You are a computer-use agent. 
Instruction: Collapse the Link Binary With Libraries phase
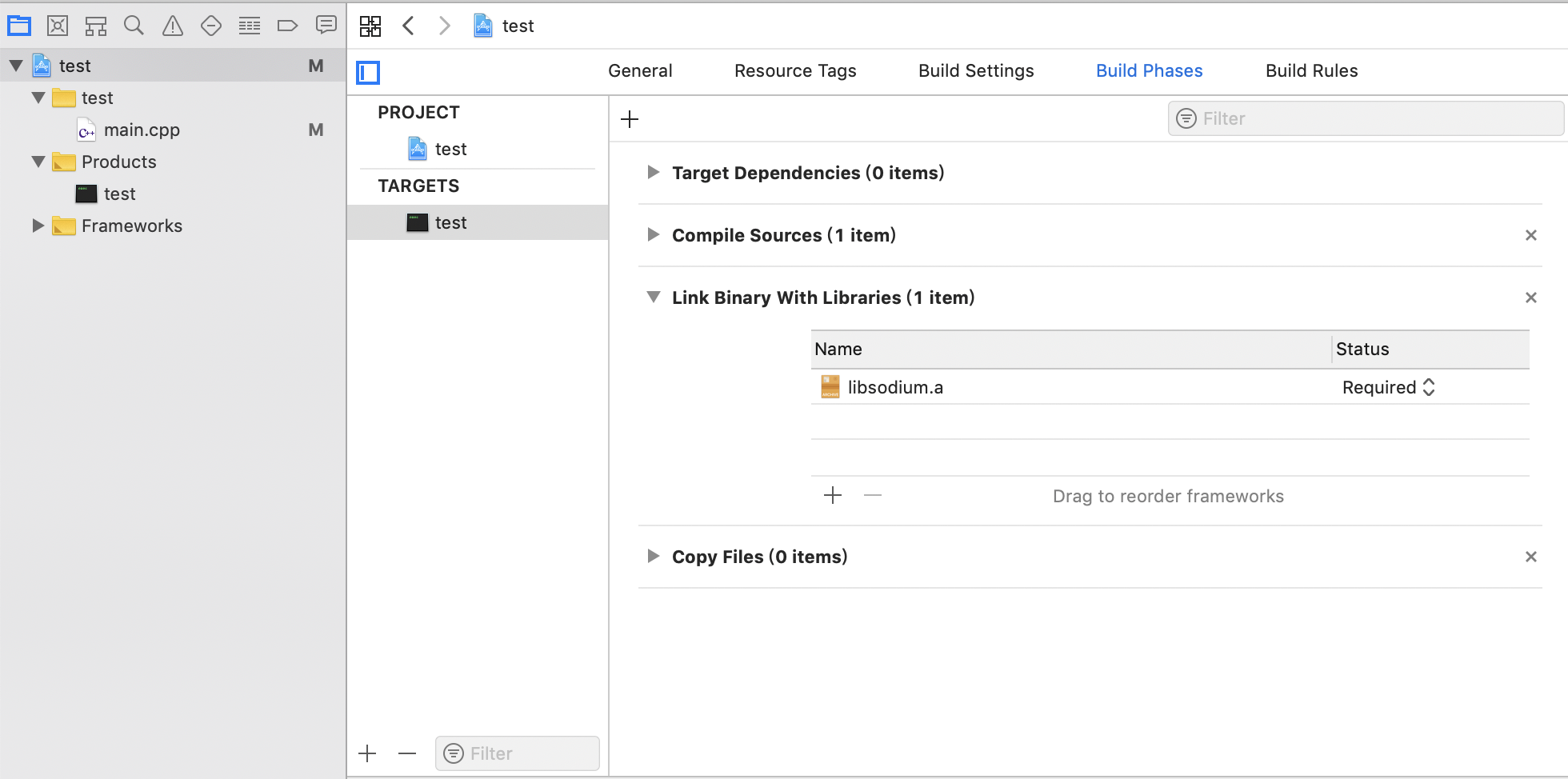(x=654, y=298)
